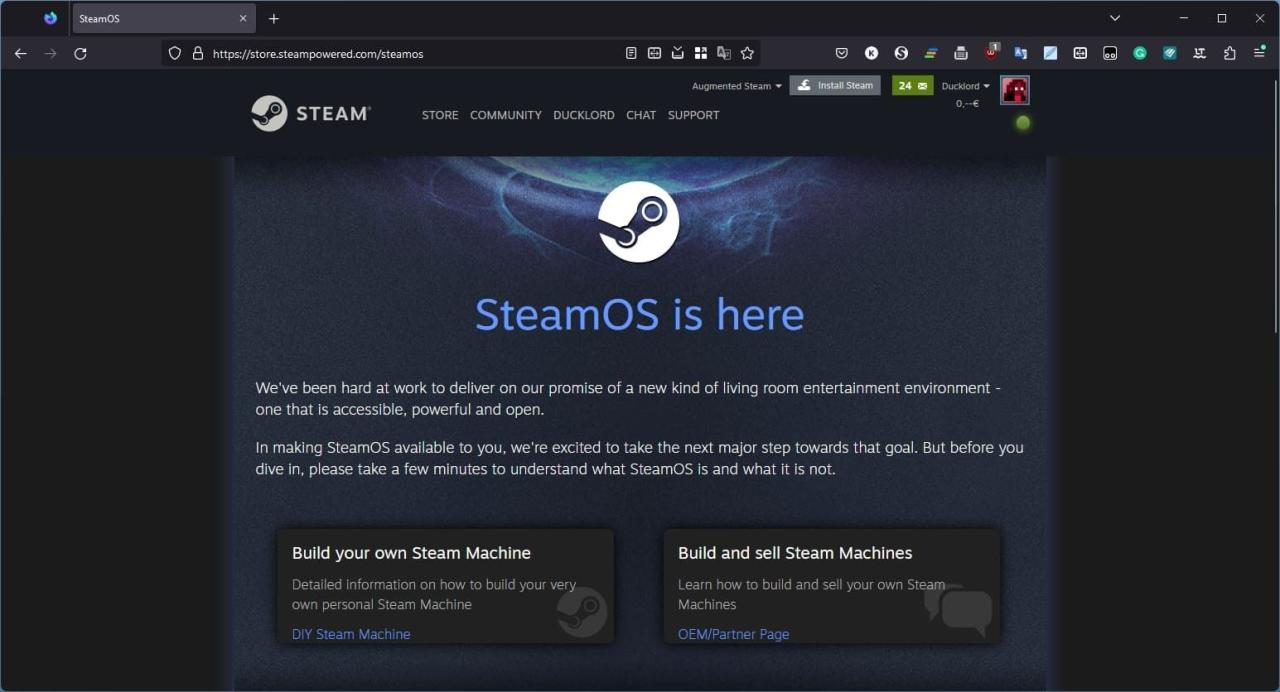
Task: Click the round S extension icon
Action: [x=901, y=53]
